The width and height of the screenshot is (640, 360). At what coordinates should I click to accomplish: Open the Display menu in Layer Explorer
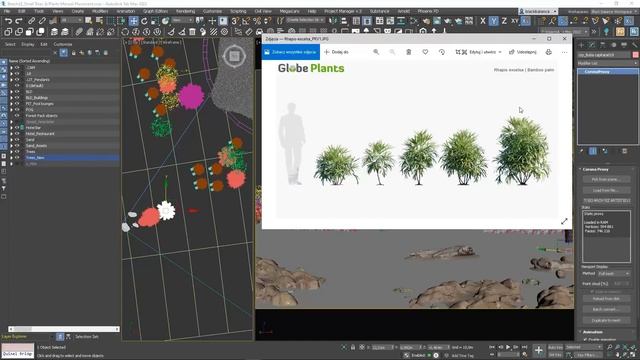coord(28,44)
